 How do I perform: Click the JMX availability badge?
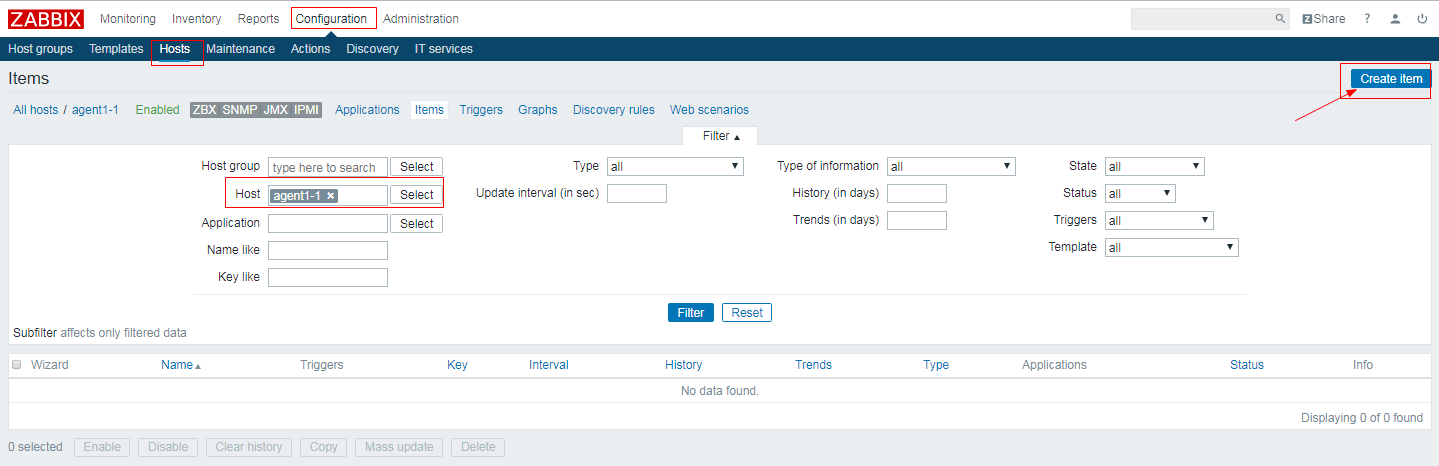[x=275, y=110]
